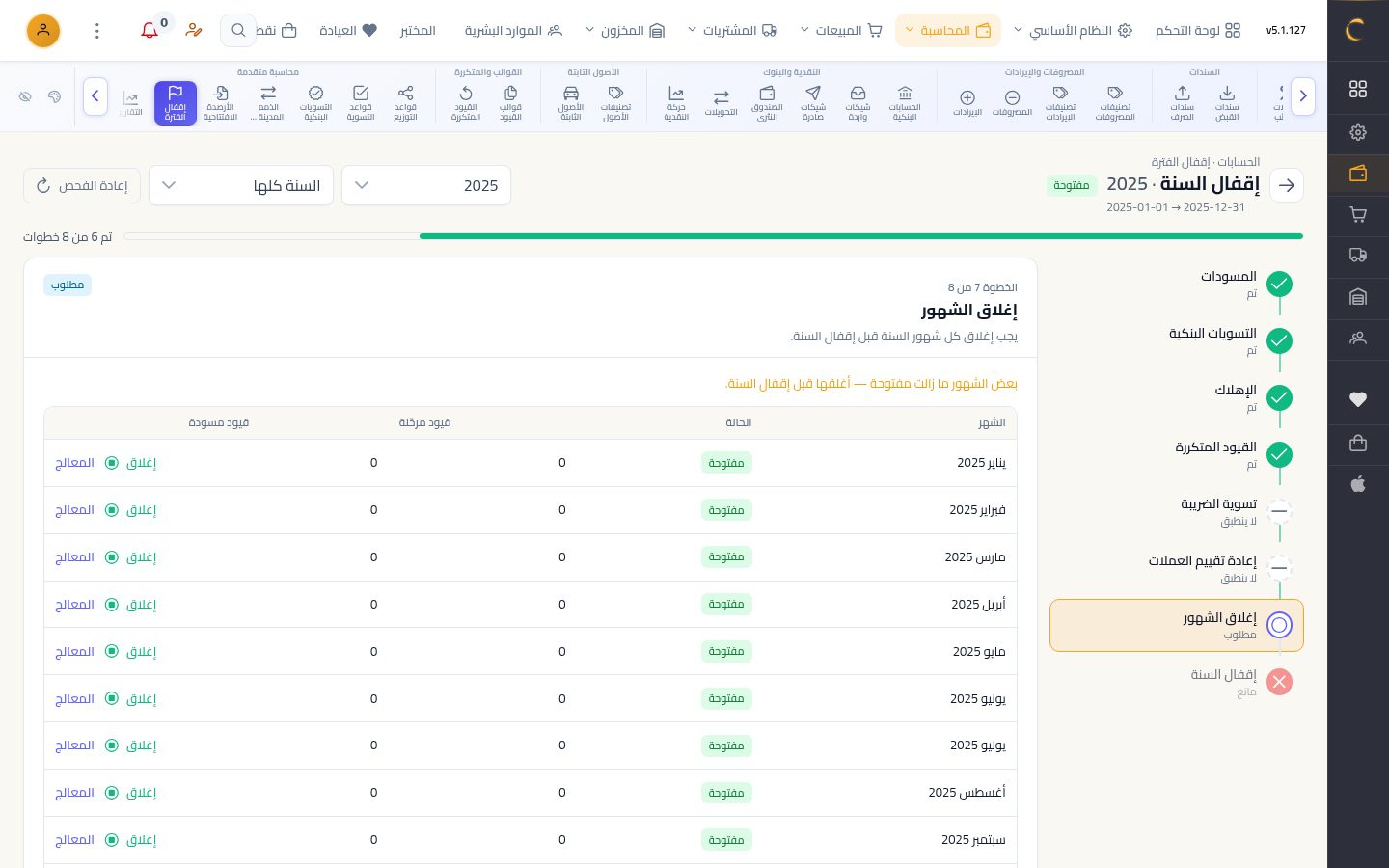Open المعالج link for مارس 2025
This screenshot has height=868, width=1389.
(74, 557)
